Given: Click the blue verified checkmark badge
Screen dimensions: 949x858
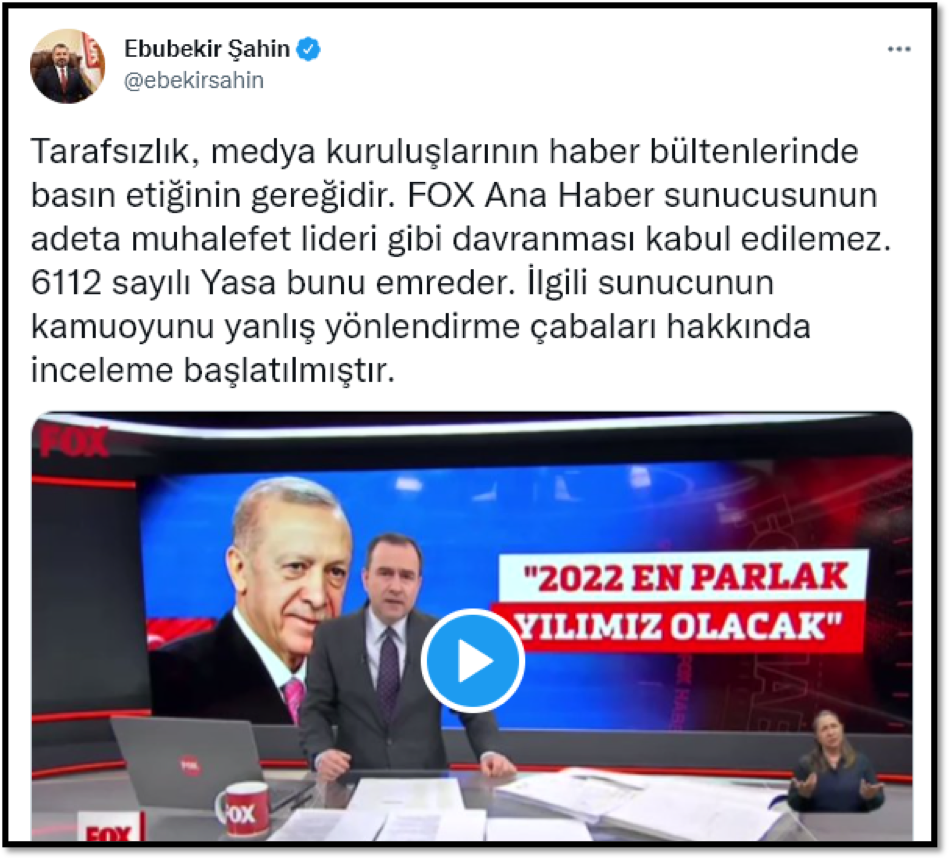Looking at the screenshot, I should click(309, 49).
